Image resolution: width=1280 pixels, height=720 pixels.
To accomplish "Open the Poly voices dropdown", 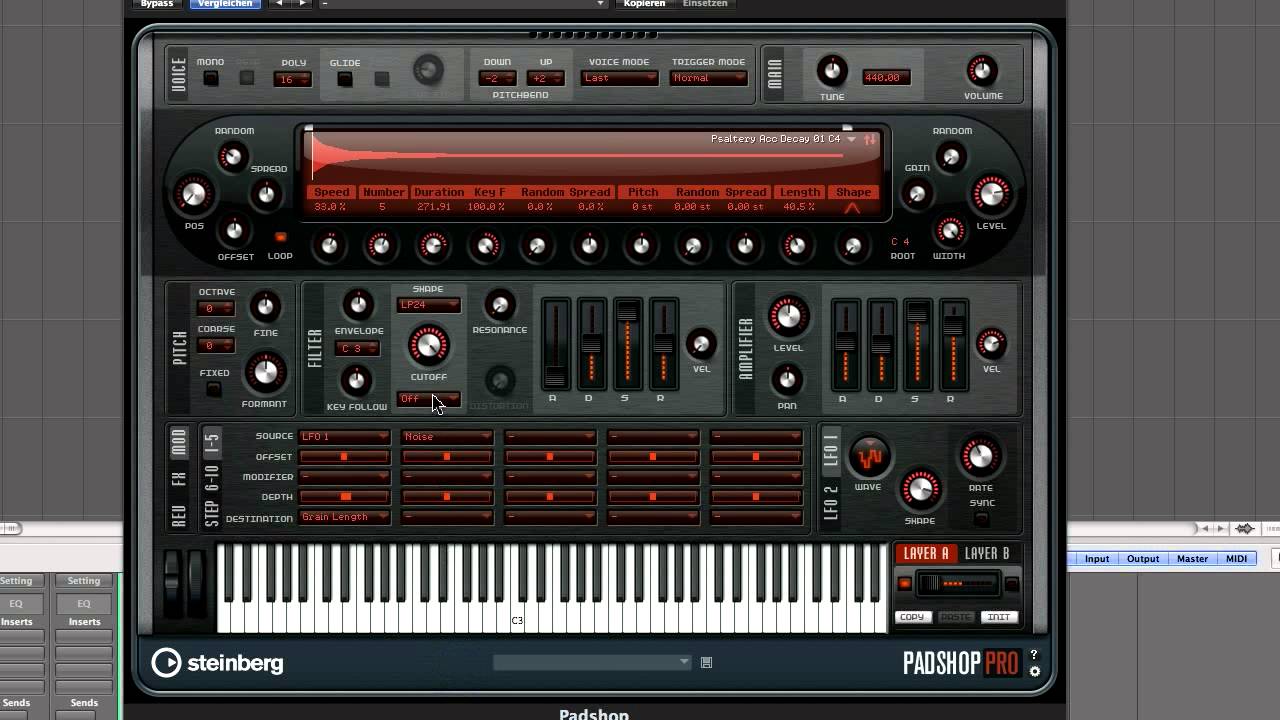I will (x=293, y=79).
